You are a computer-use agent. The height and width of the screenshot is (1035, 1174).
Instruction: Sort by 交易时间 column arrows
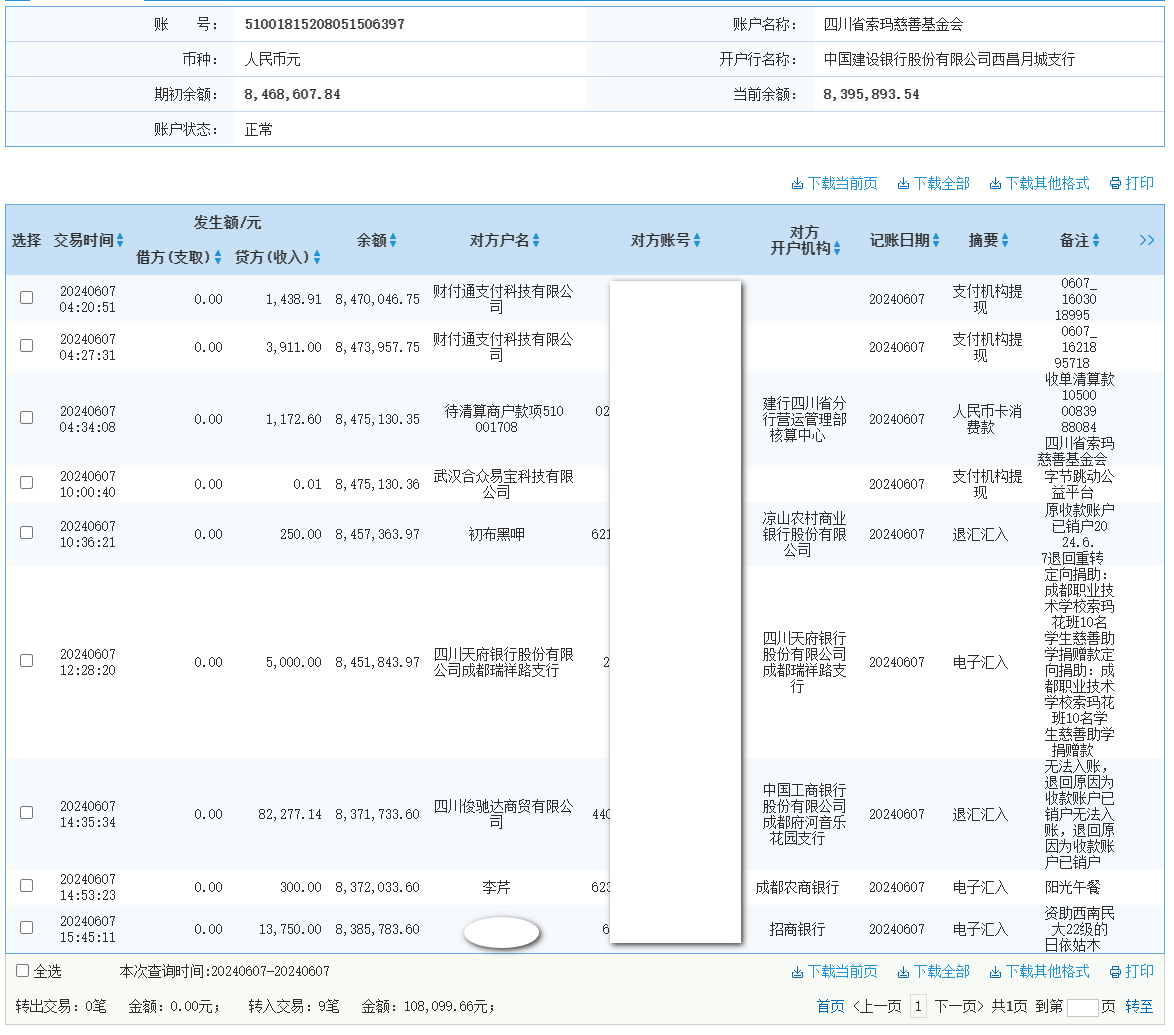pyautogui.click(x=120, y=240)
